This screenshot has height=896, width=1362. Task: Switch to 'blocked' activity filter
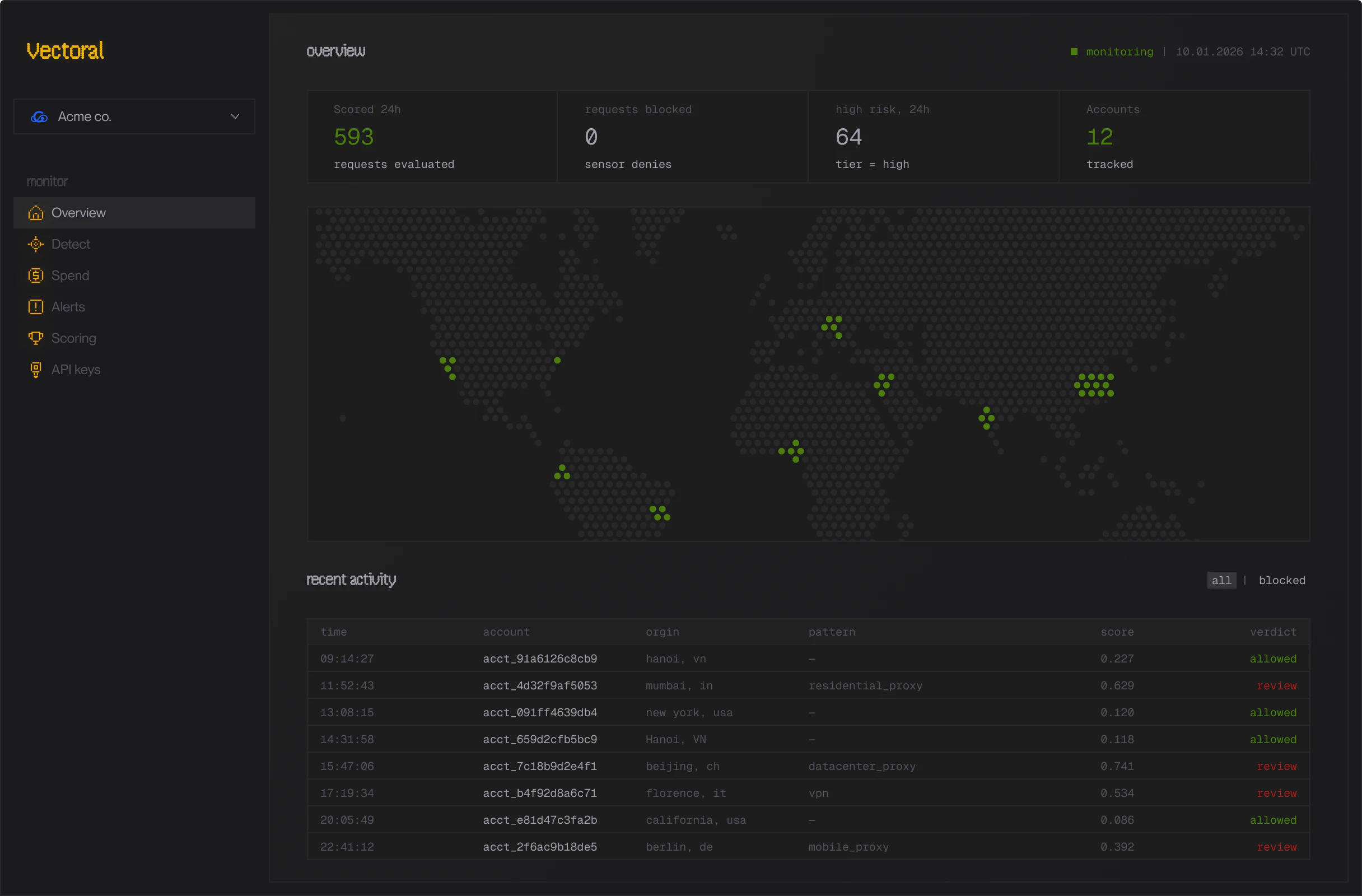pos(1282,580)
